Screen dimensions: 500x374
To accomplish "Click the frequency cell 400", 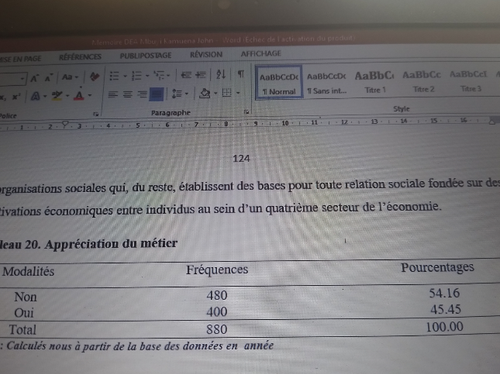I will tap(217, 312).
